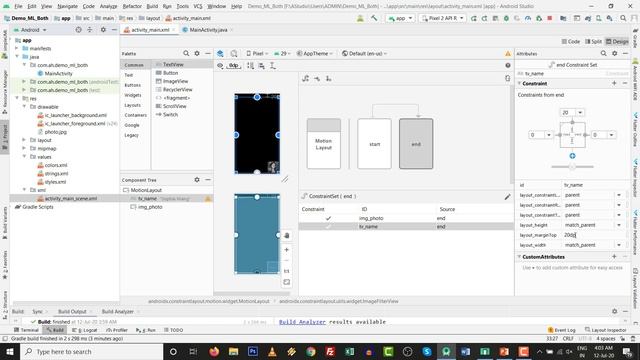640x360 pixels.
Task: Click the warning triangle issues icon
Action: (508, 53)
